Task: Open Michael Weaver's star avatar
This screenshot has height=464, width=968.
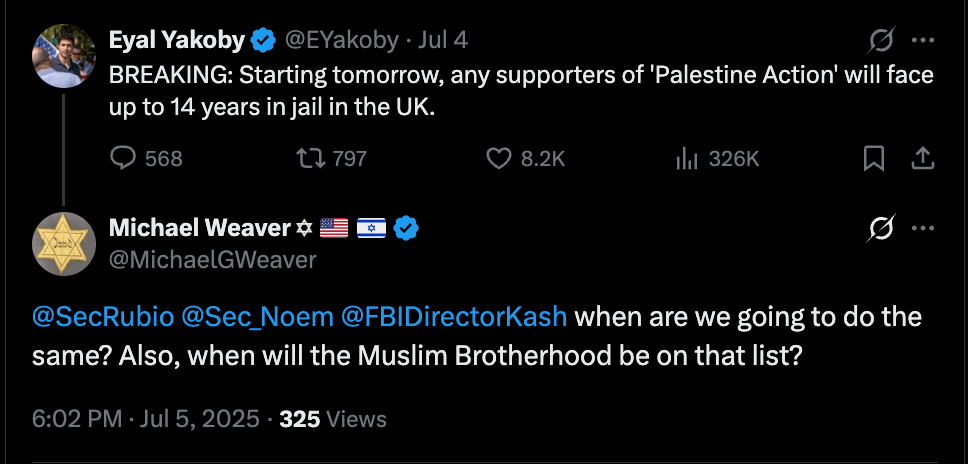Action: [65, 244]
